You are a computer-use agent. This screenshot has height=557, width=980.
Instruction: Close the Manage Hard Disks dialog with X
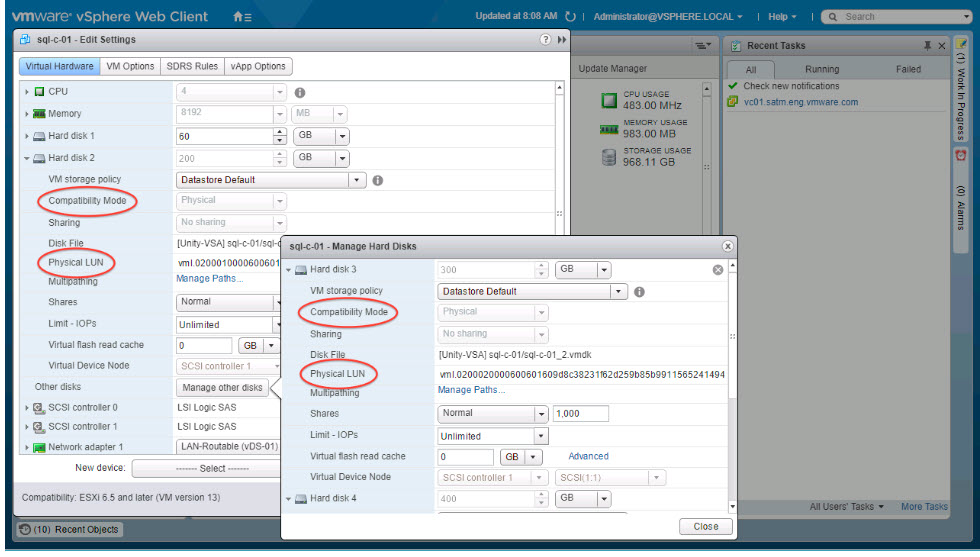727,246
